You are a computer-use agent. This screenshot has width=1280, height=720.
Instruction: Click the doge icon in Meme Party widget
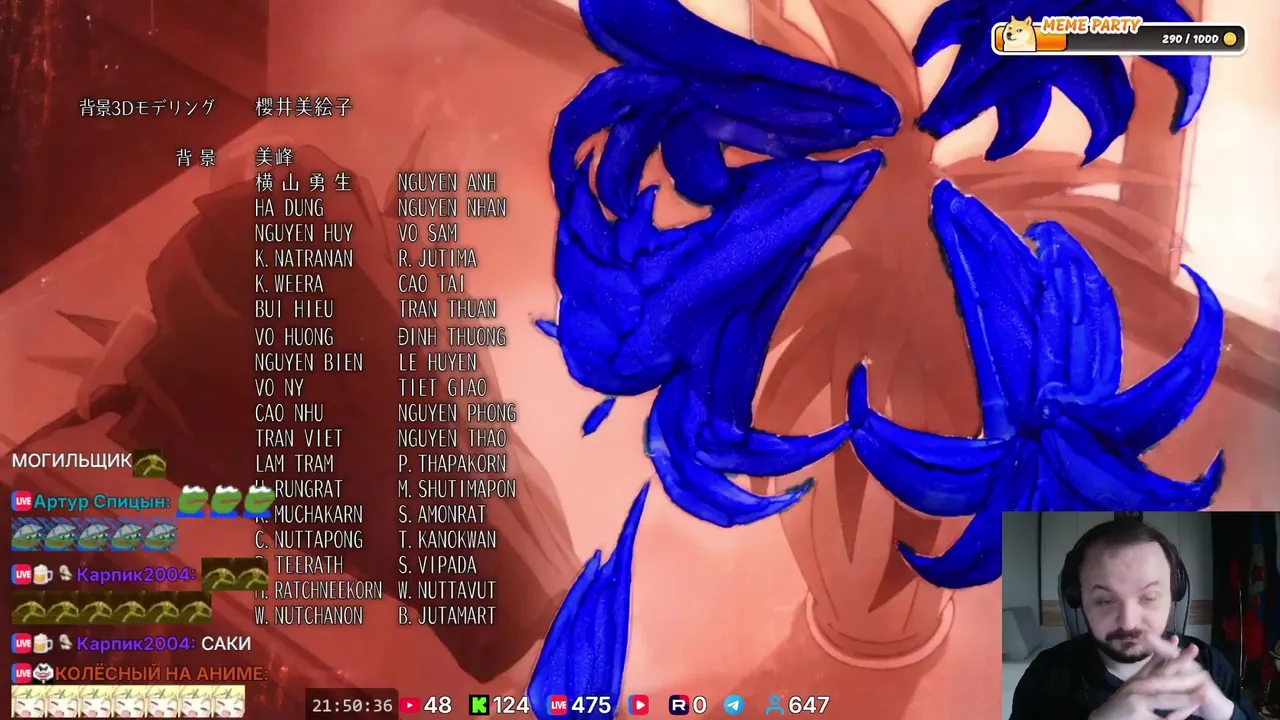click(x=1019, y=35)
